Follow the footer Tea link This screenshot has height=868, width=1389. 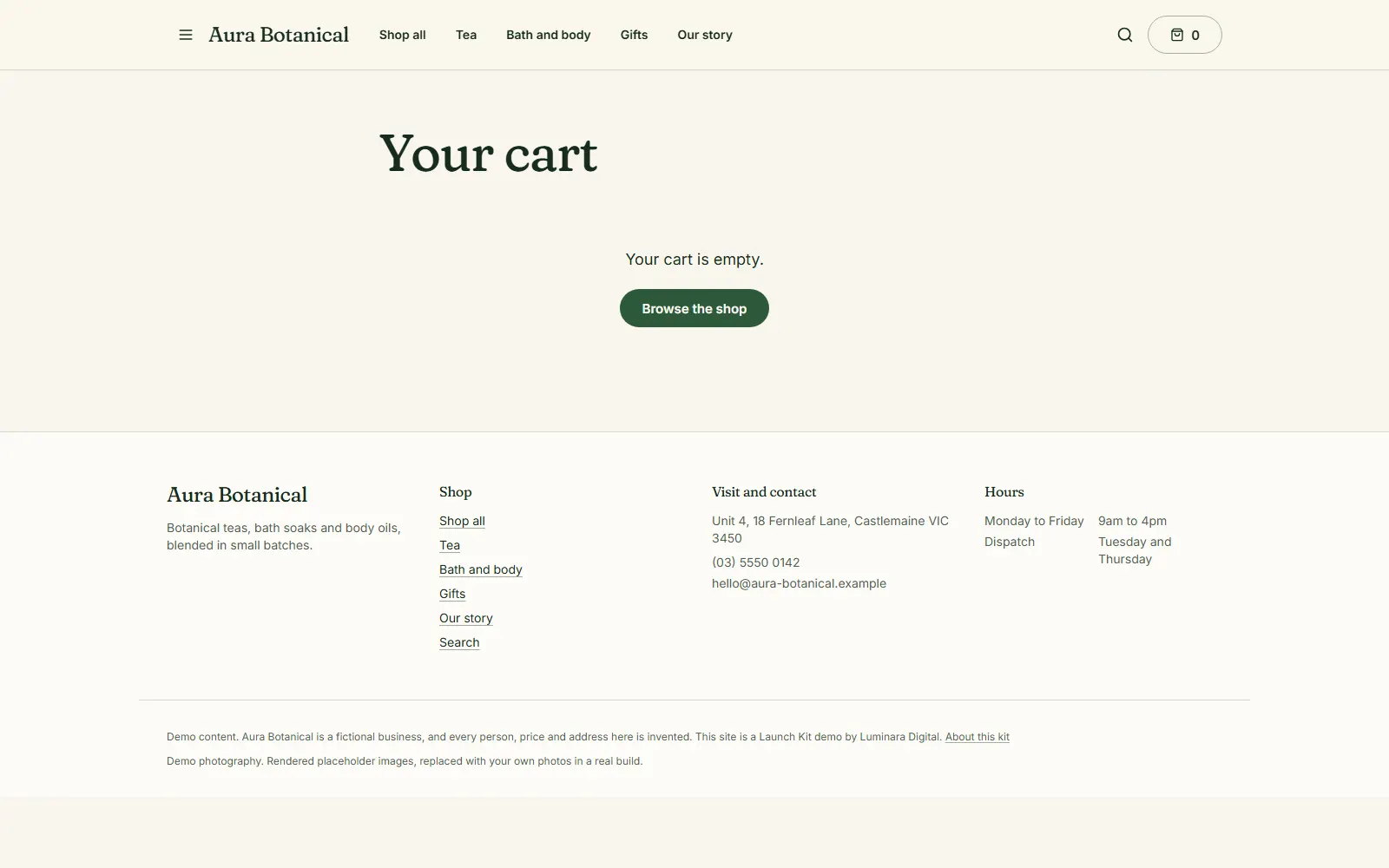coord(450,545)
